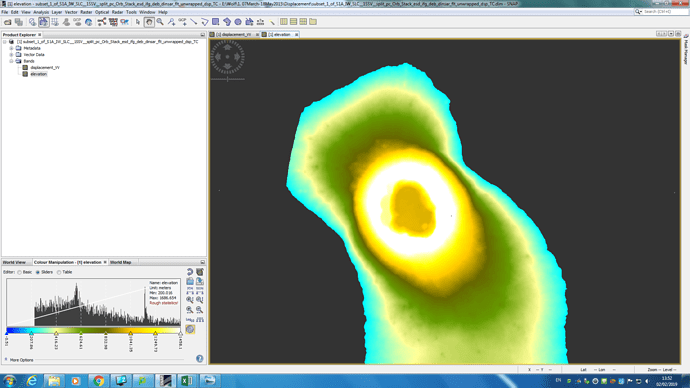Expand the Metadata tree node

coord(11,48)
